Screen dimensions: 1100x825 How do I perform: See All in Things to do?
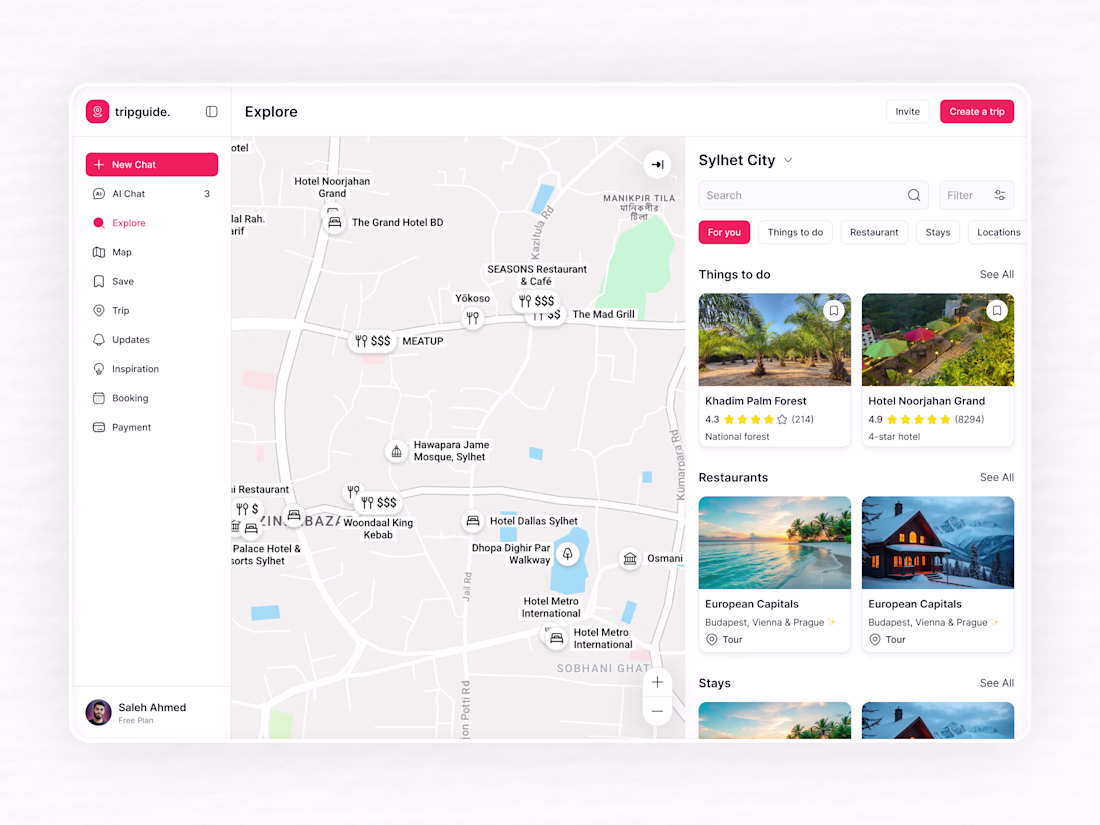[996, 274]
